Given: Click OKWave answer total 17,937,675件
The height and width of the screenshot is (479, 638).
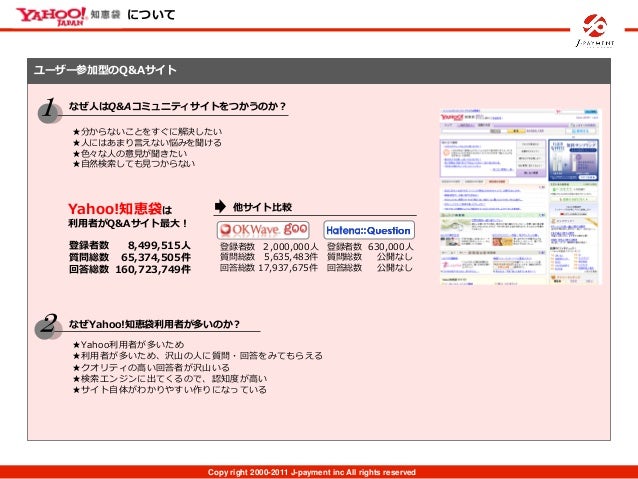Looking at the screenshot, I should pos(288,267).
